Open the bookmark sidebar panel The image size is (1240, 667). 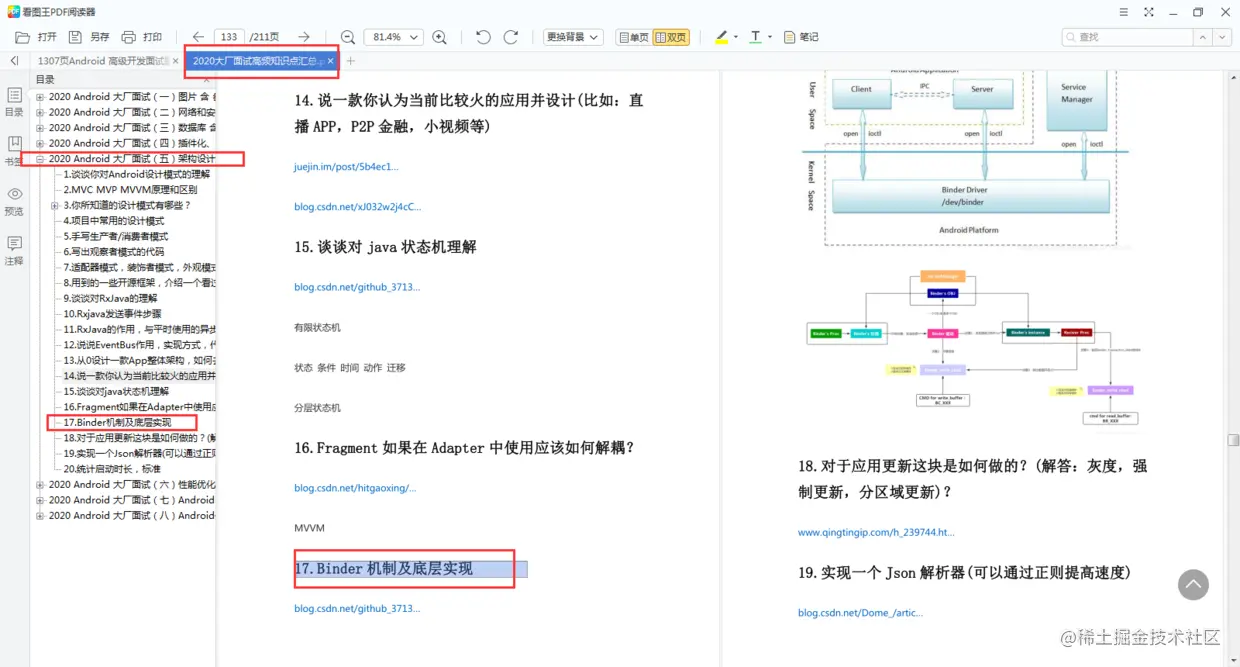pyautogui.click(x=14, y=151)
